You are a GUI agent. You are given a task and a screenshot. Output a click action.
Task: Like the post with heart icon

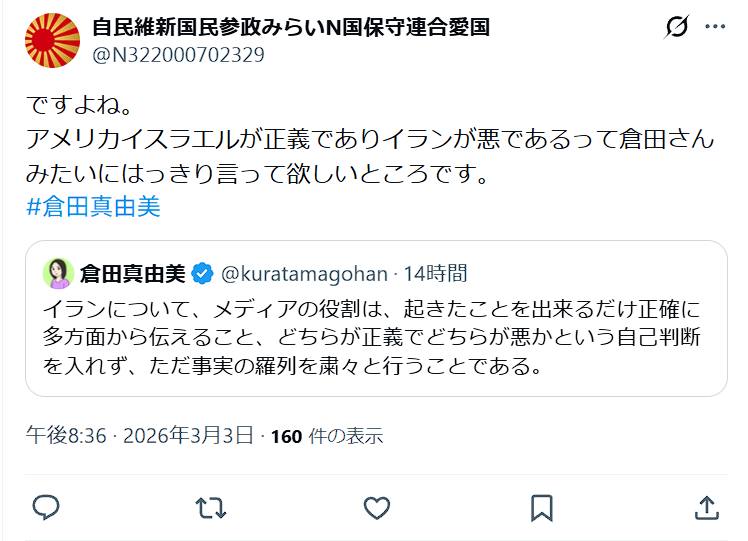(376, 507)
